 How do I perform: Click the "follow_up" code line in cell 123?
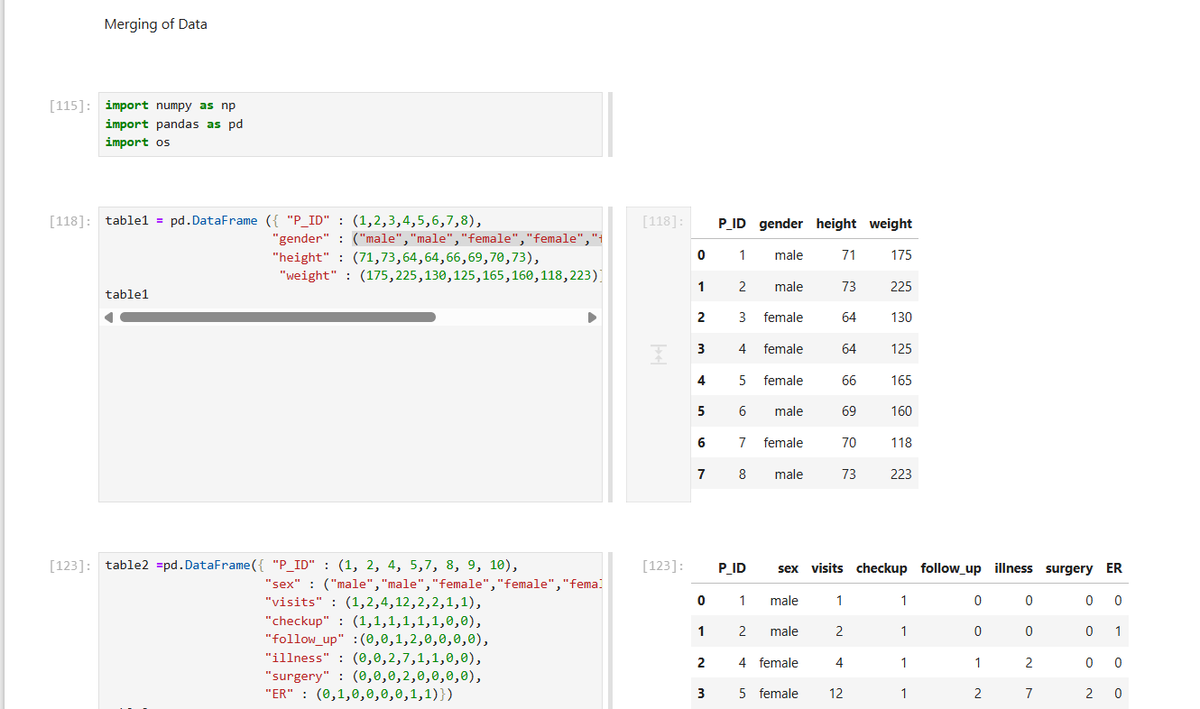click(378, 639)
